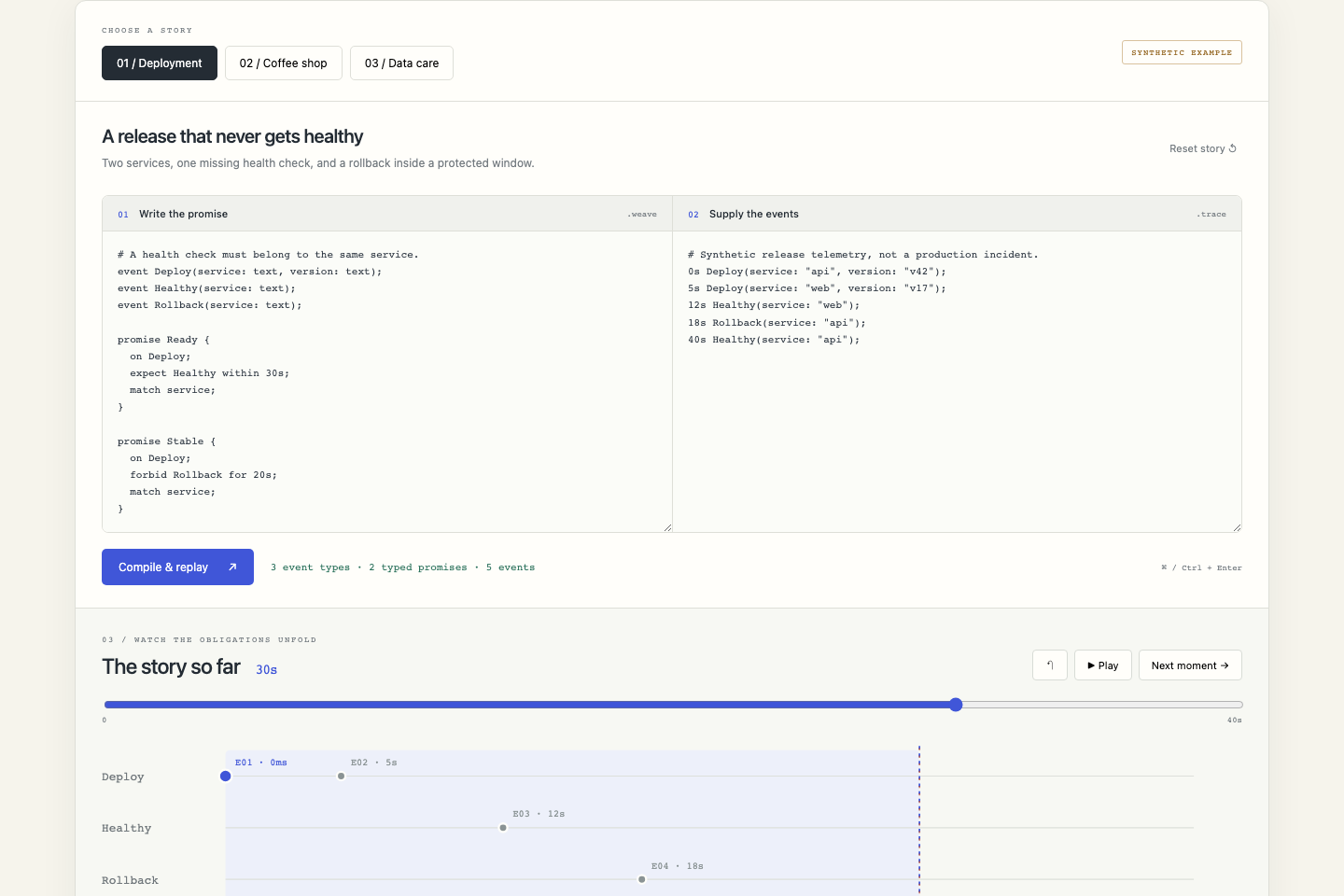The height and width of the screenshot is (896, 1344).
Task: Click the Healthy row label in timeline
Action: pos(126,828)
